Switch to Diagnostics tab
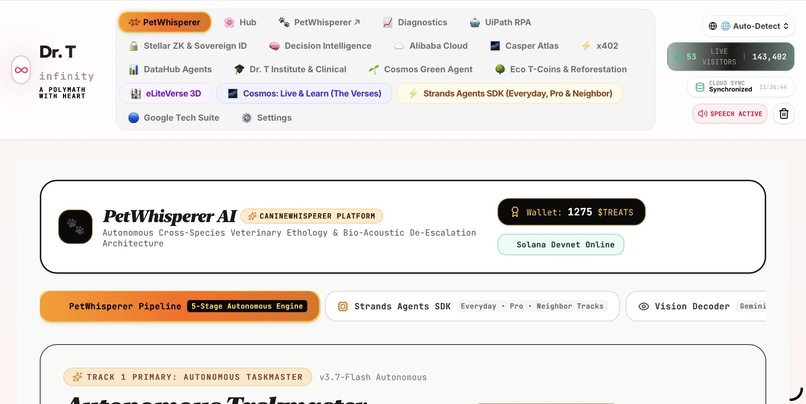This screenshot has width=806, height=404. tap(415, 22)
